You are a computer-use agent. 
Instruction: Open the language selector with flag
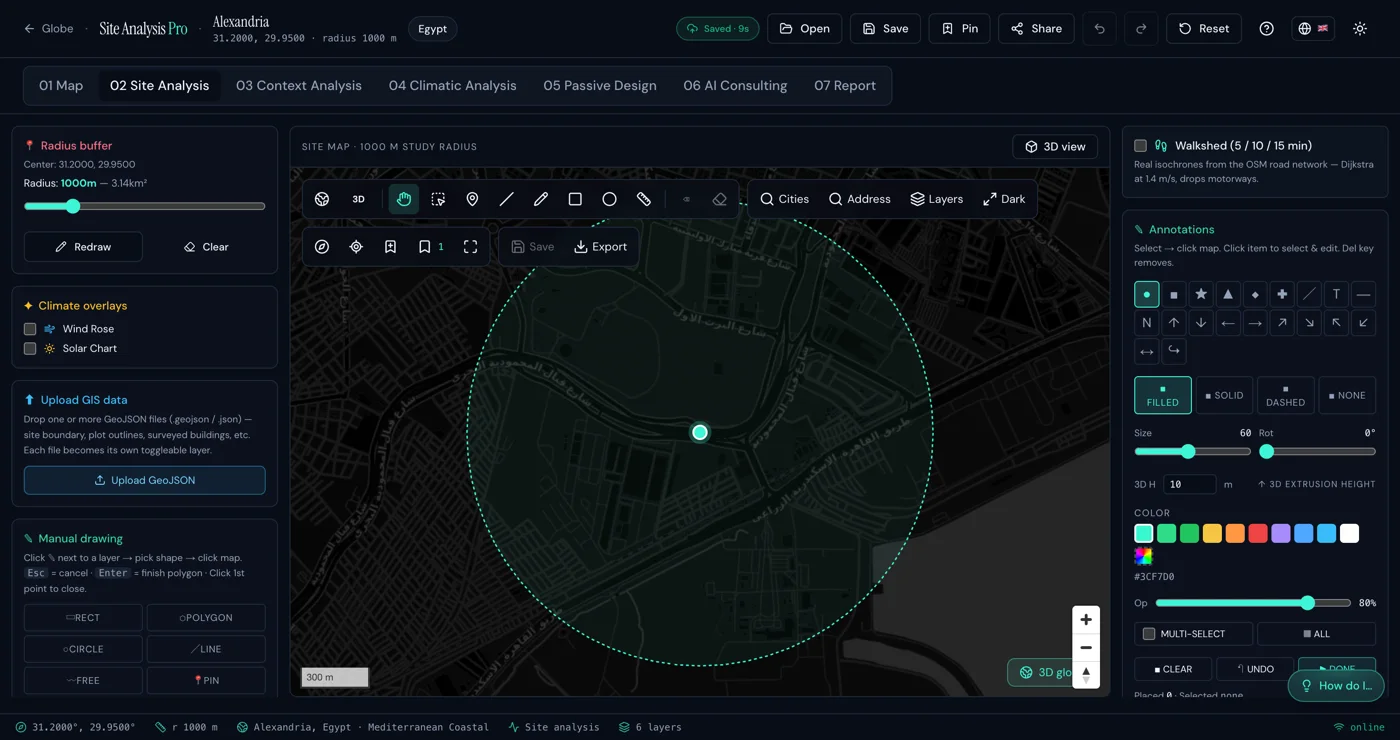pyautogui.click(x=1313, y=29)
